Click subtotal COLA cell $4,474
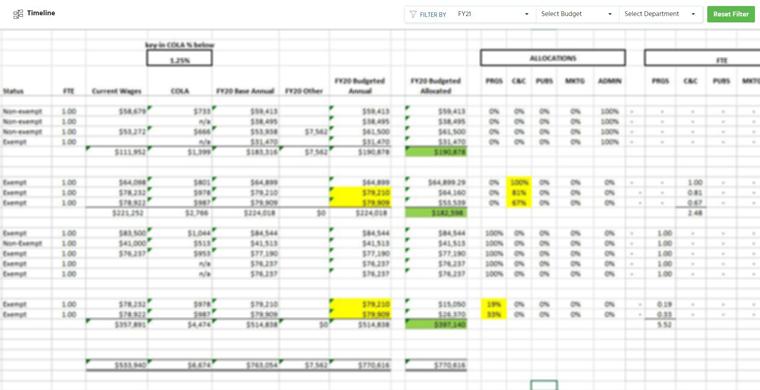Screen dimensions: 760x390 [180, 324]
